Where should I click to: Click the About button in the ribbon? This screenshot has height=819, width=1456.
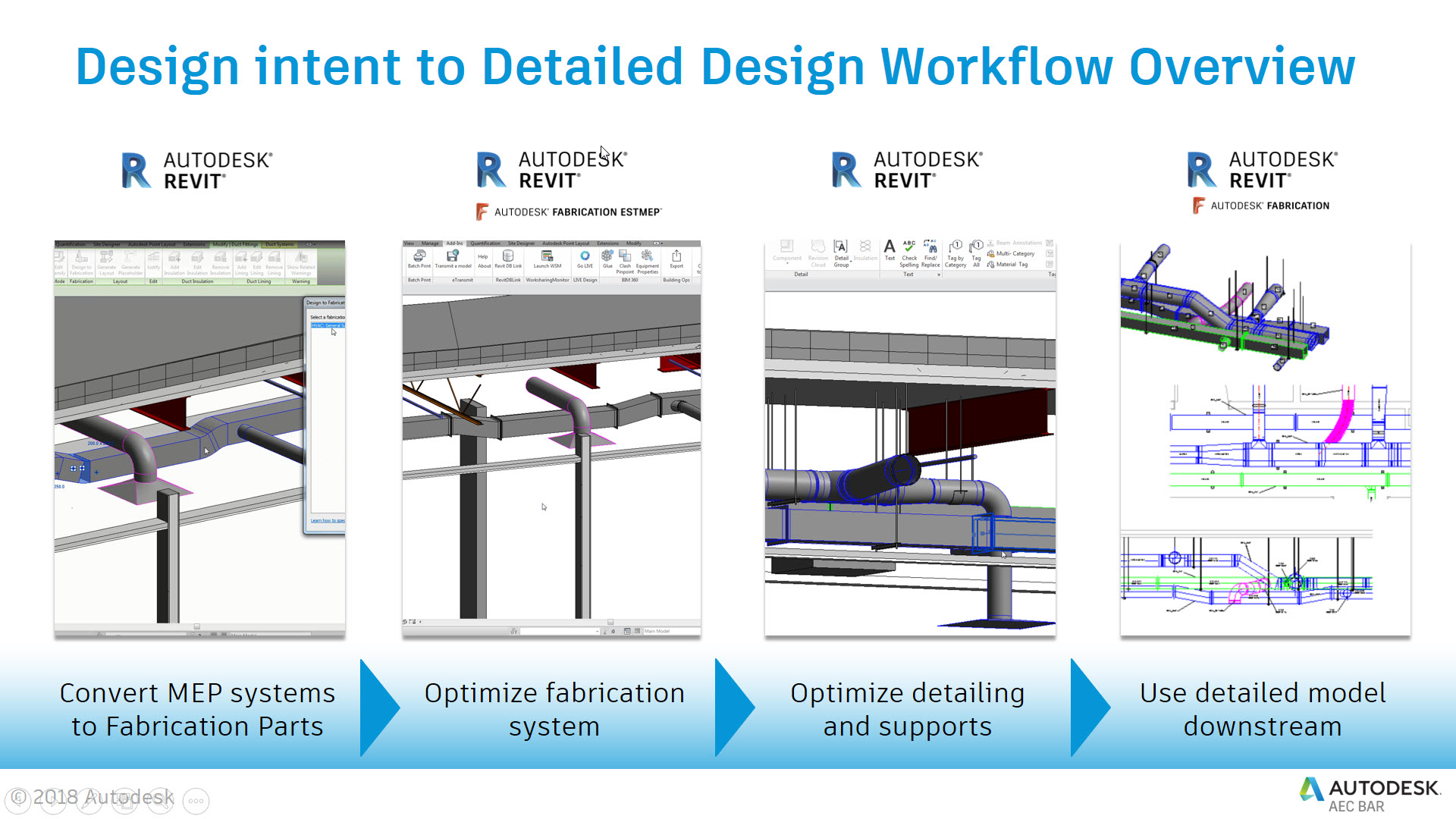point(484,265)
